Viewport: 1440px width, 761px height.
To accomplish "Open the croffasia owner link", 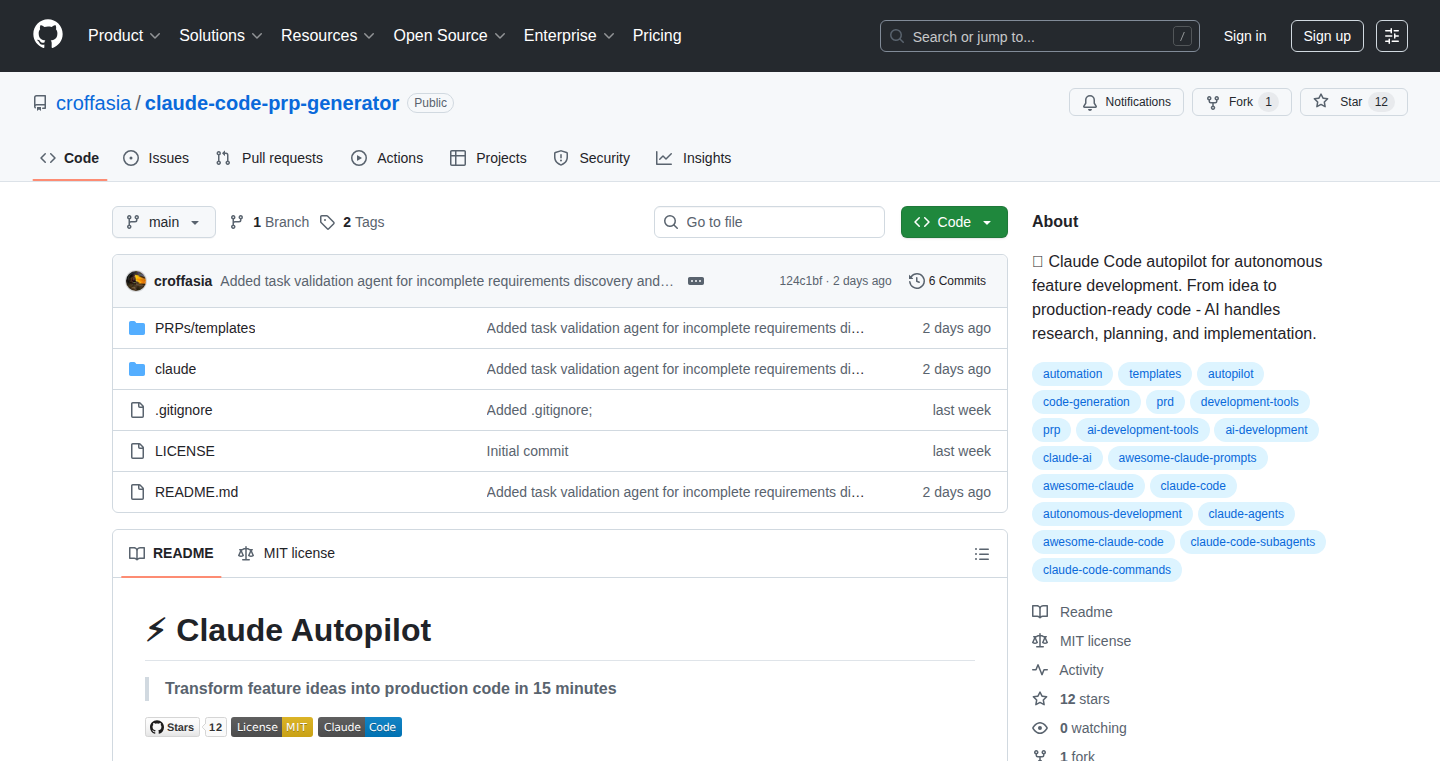I will (93, 103).
